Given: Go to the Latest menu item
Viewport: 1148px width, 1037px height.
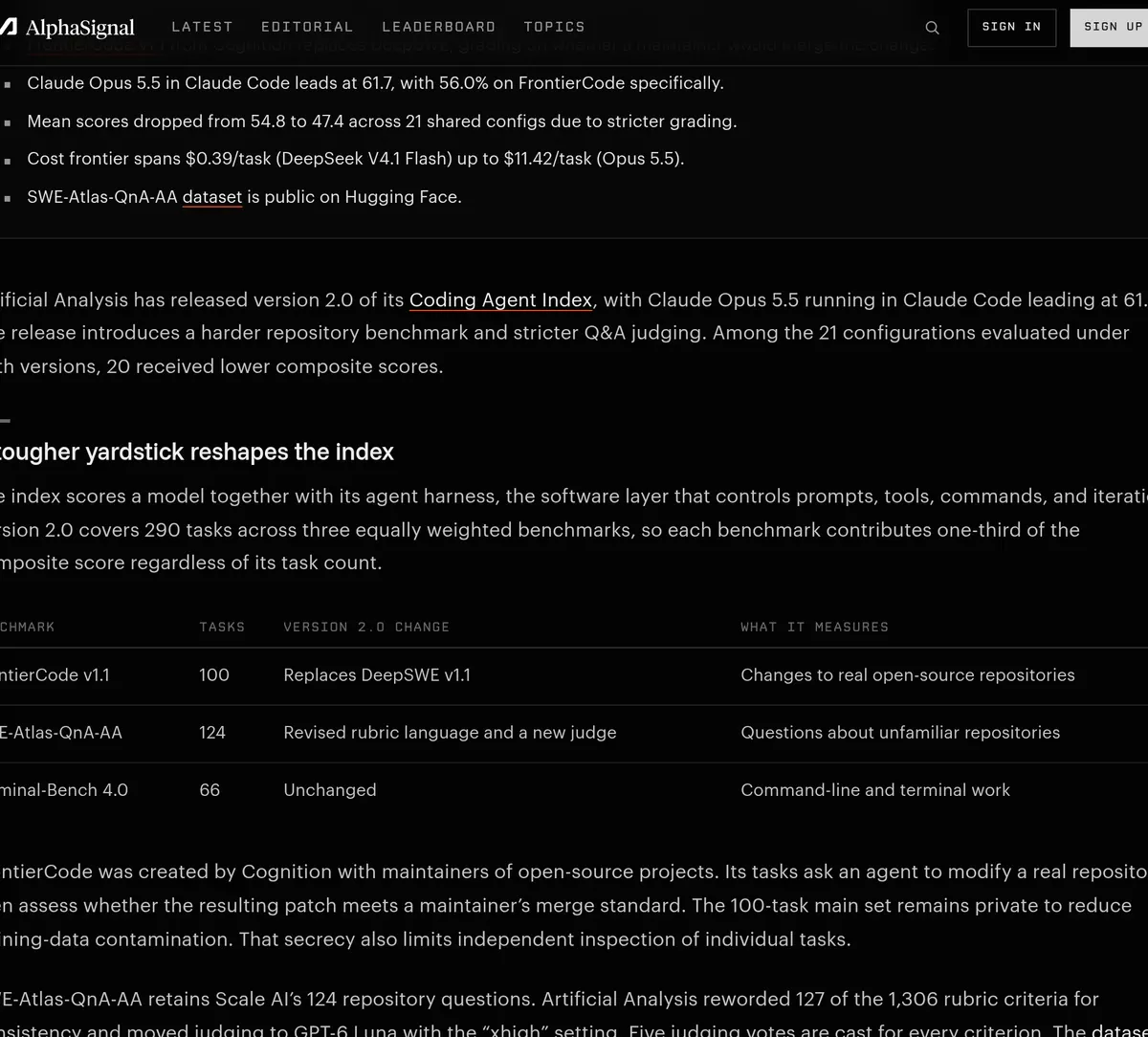Looking at the screenshot, I should [202, 27].
